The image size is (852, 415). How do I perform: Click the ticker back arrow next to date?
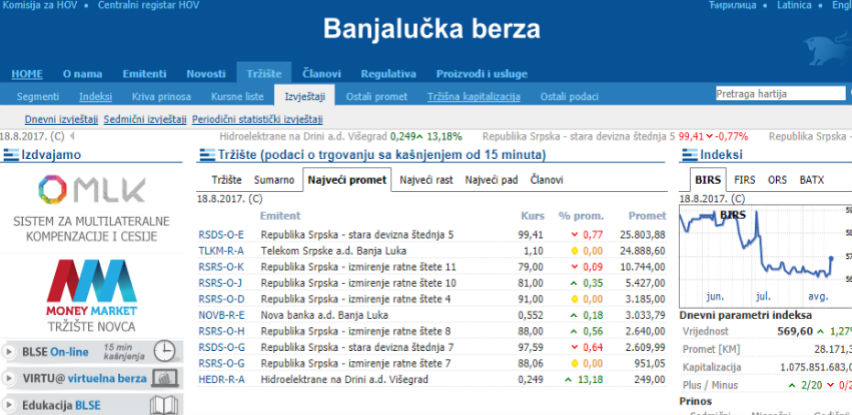pos(72,136)
